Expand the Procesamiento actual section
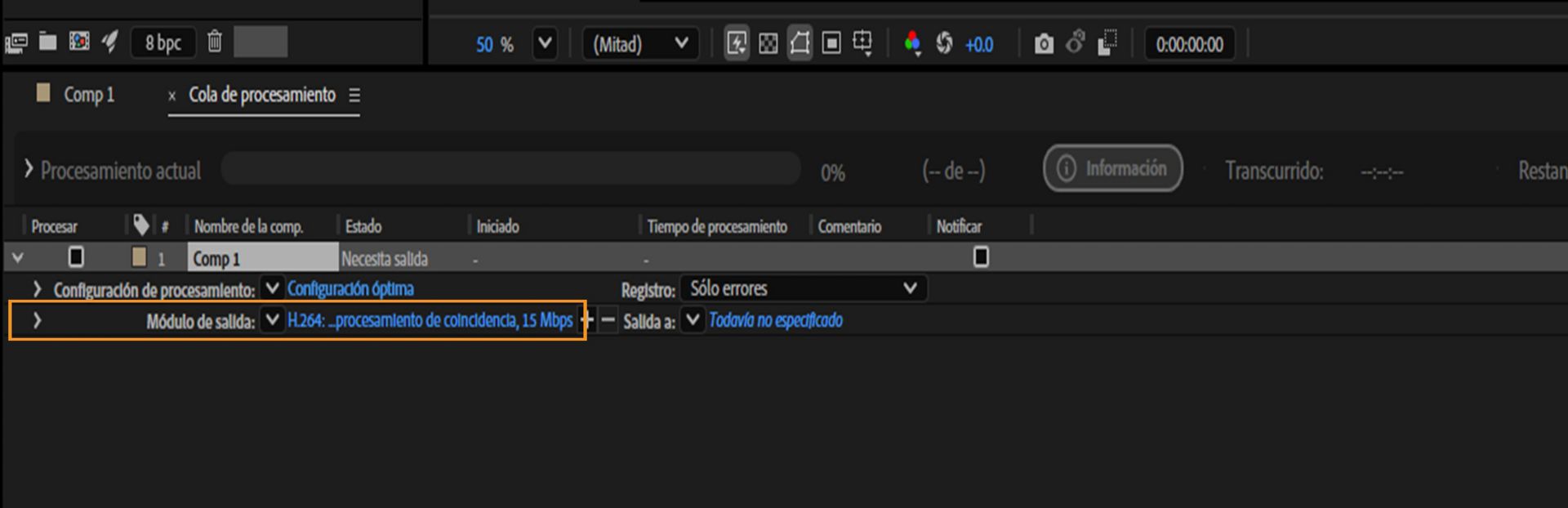The height and width of the screenshot is (508, 1568). (29, 169)
